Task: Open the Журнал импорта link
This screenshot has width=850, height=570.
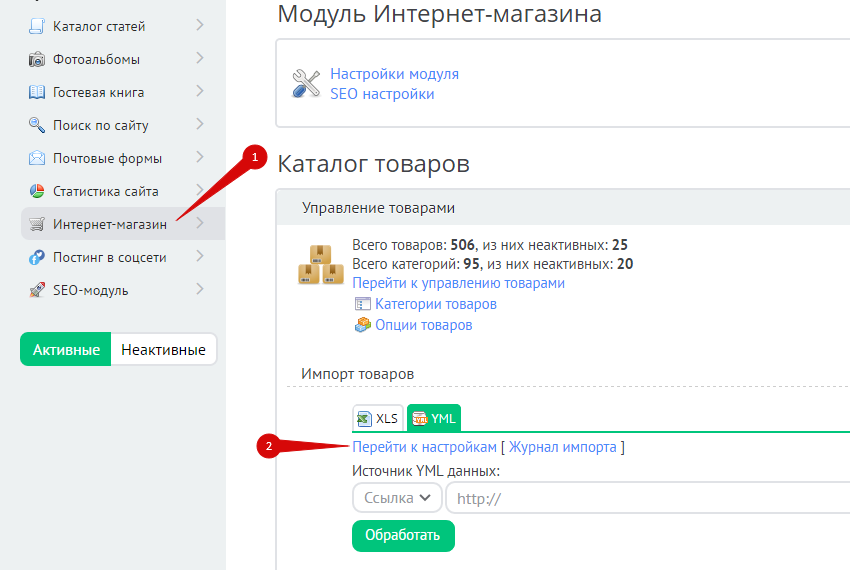Action: point(562,447)
